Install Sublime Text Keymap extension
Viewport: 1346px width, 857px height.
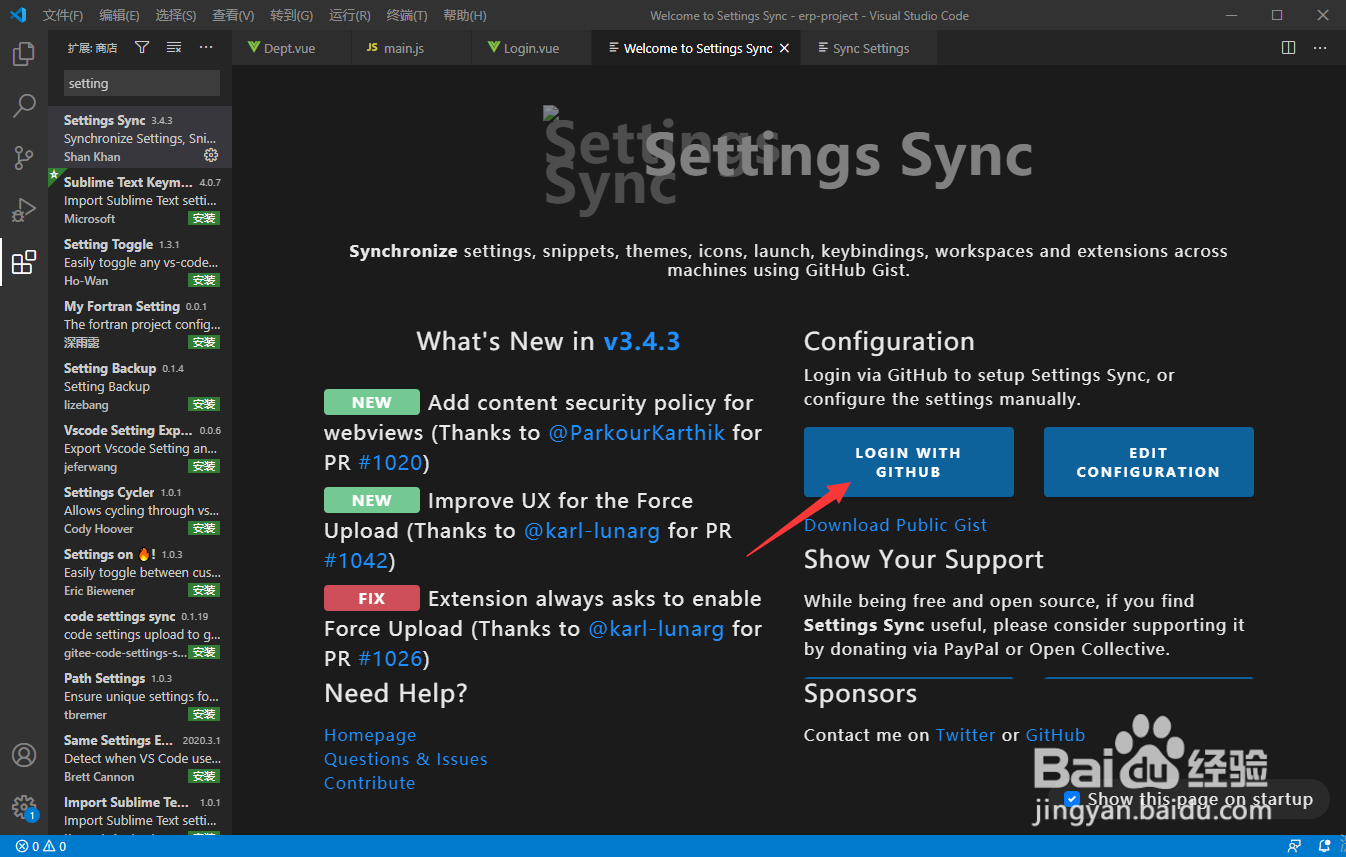point(204,218)
